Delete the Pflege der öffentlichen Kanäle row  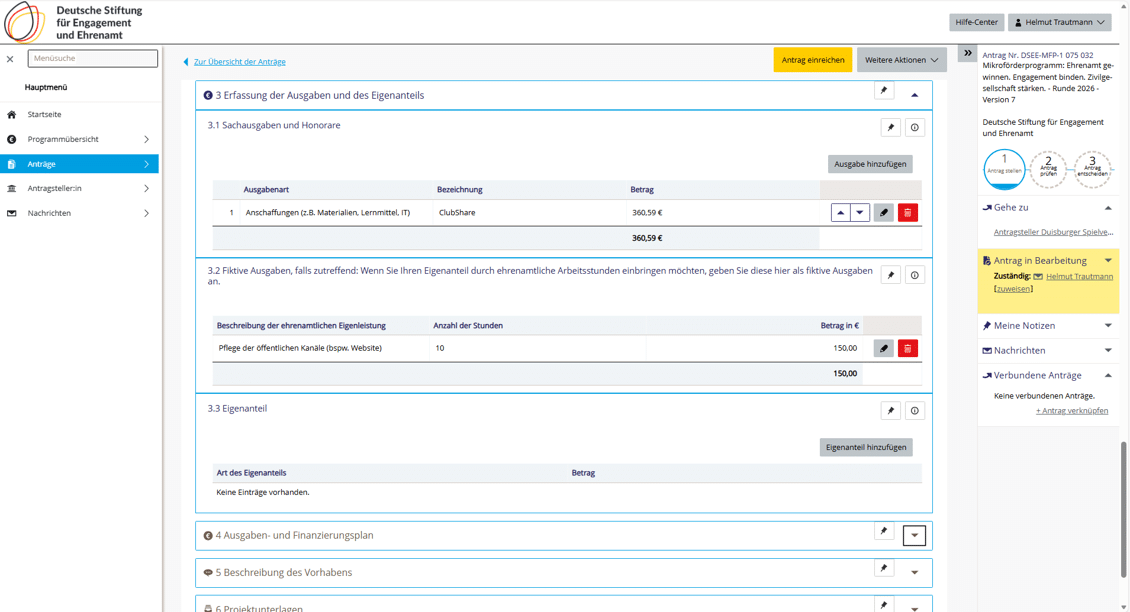(x=907, y=349)
